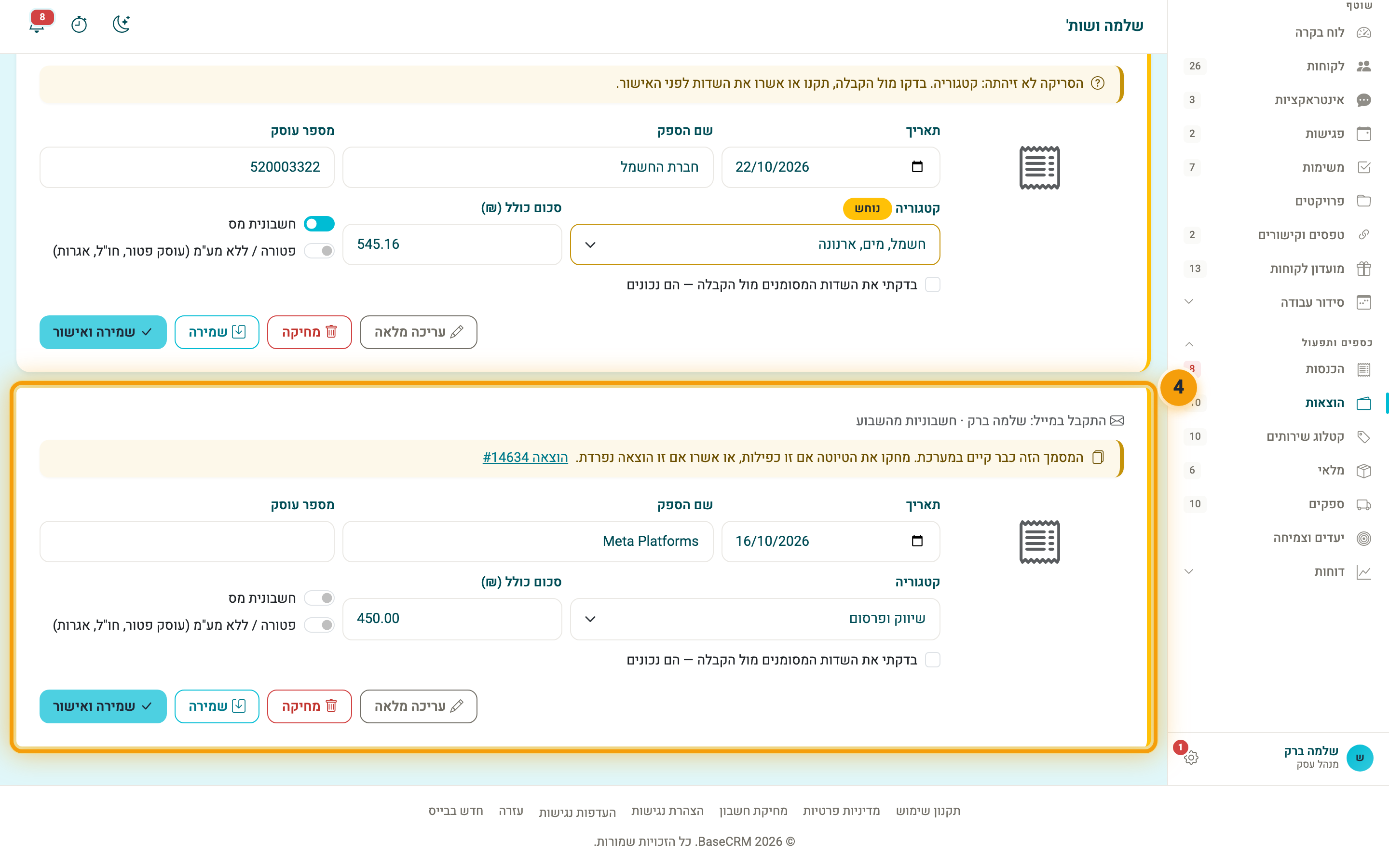Click the מלאי box icon in sidebar
Image resolution: width=1389 pixels, height=868 pixels.
tap(1364, 471)
